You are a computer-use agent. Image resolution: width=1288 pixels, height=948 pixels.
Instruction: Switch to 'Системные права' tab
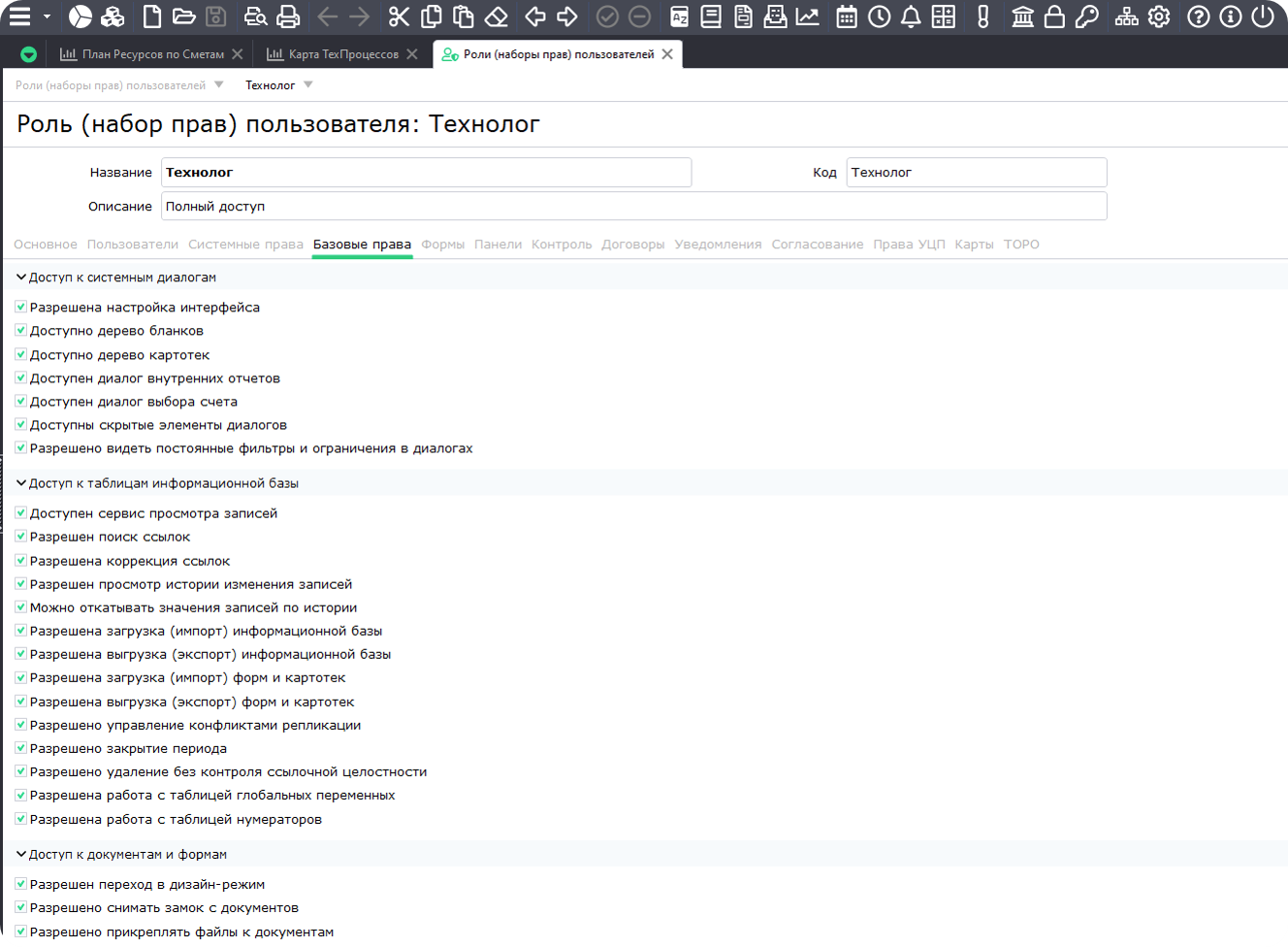245,245
